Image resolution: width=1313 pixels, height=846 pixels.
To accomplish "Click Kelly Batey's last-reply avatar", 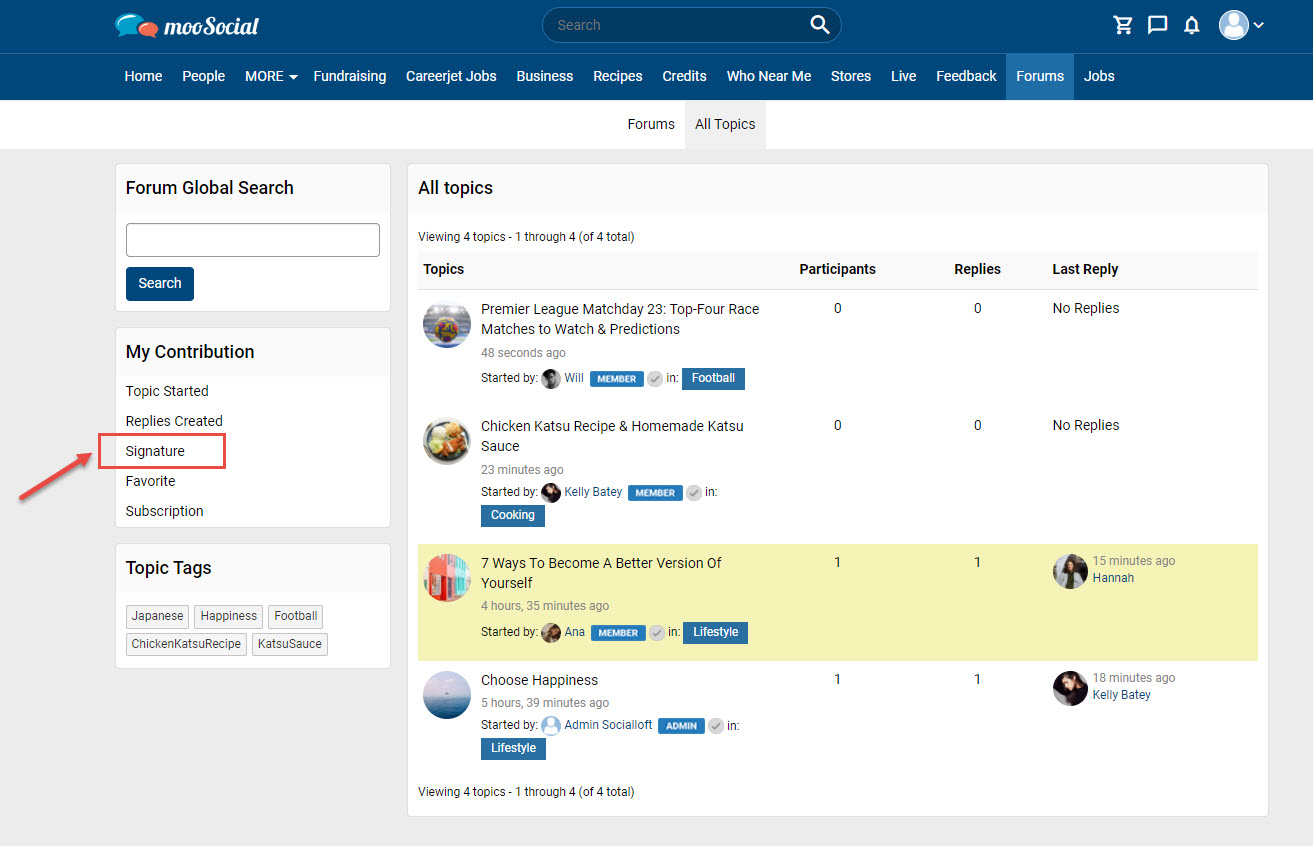I will tap(1070, 688).
